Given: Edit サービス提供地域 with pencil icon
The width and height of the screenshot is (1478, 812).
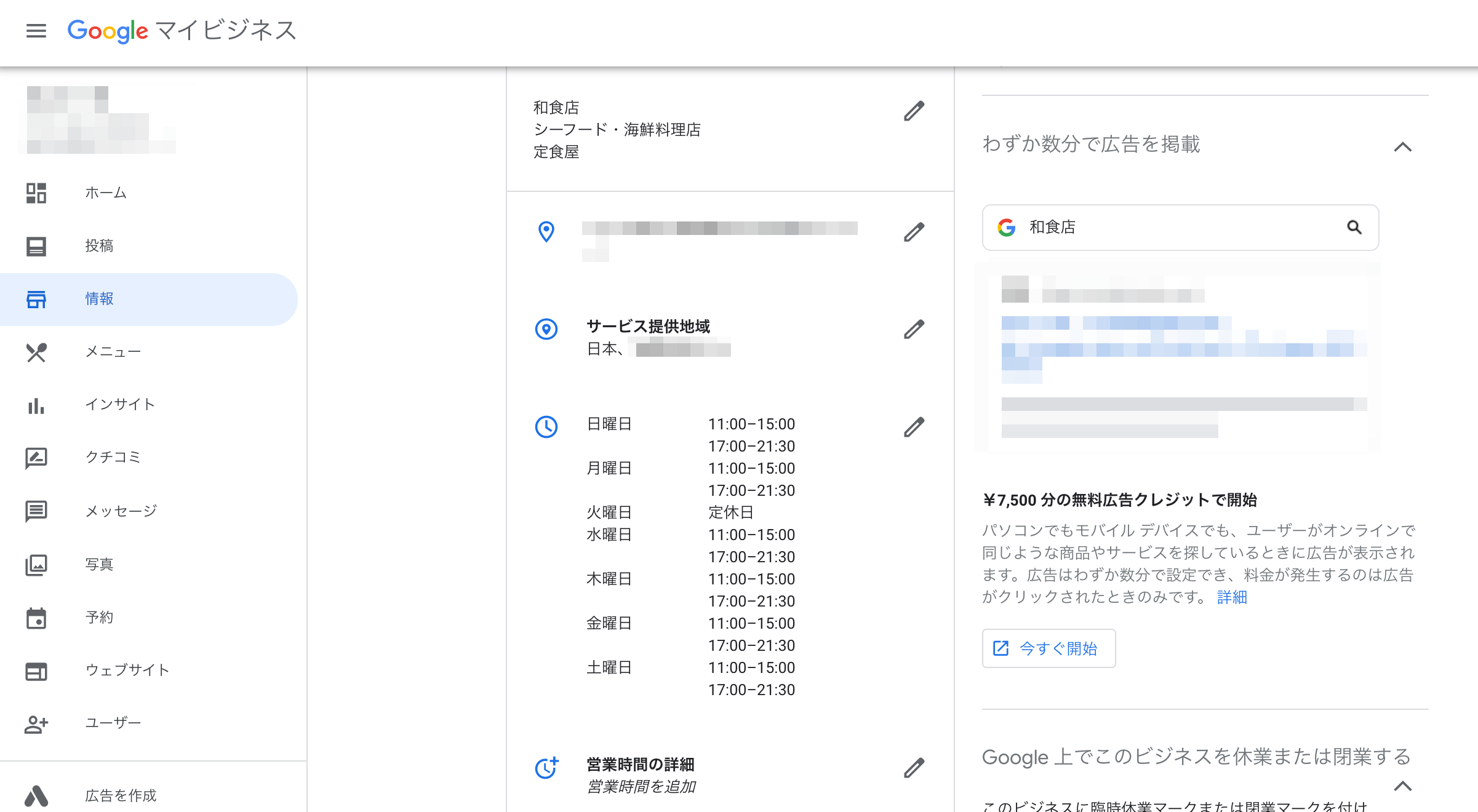Looking at the screenshot, I should coord(914,329).
